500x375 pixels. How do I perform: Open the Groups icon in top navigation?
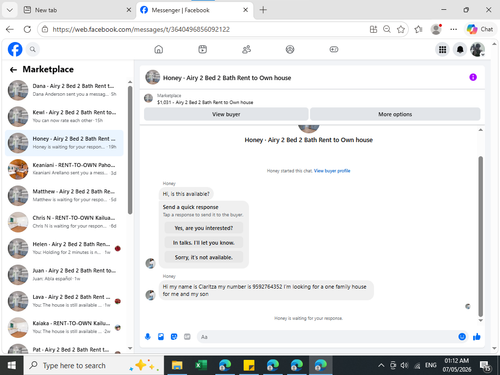click(290, 49)
